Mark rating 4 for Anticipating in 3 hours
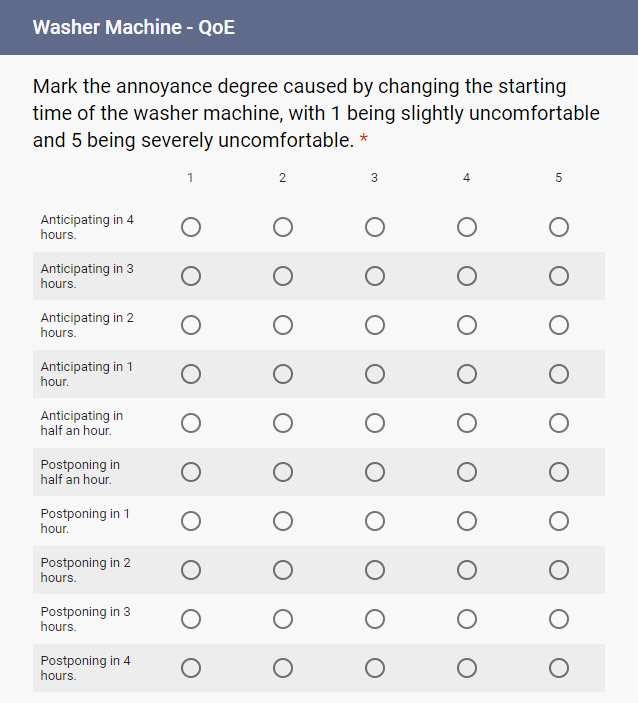 pos(467,276)
